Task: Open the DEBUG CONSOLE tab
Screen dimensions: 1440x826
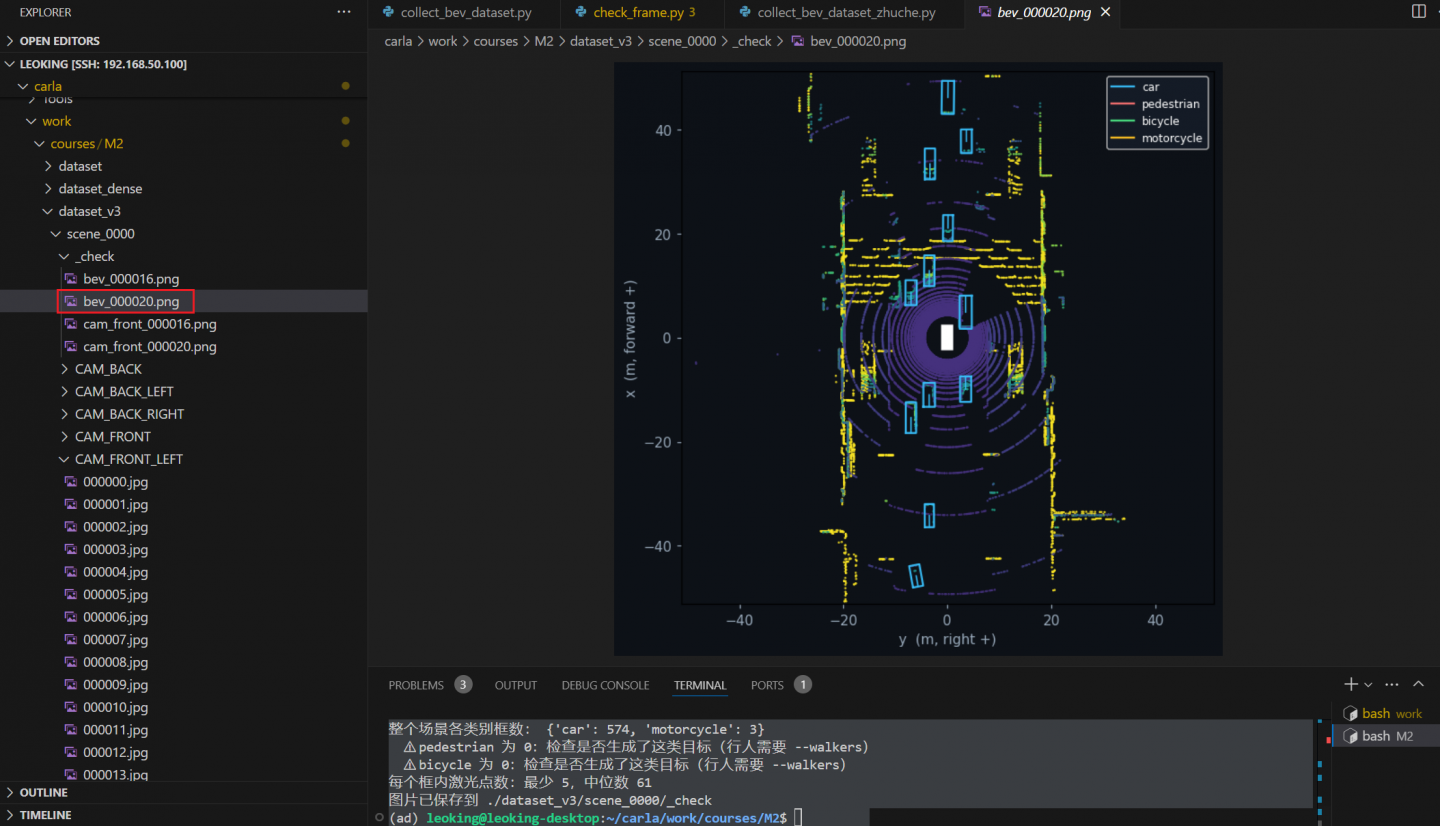Action: tap(605, 685)
